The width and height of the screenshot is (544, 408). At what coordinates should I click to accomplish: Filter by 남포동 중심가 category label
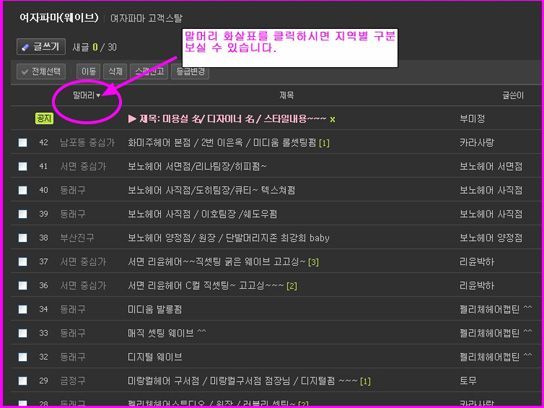87,143
